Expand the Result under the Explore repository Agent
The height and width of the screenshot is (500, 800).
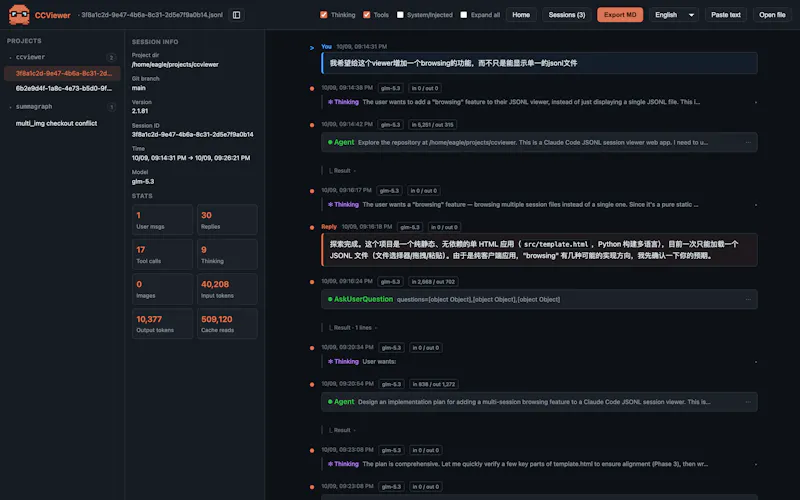342,171
